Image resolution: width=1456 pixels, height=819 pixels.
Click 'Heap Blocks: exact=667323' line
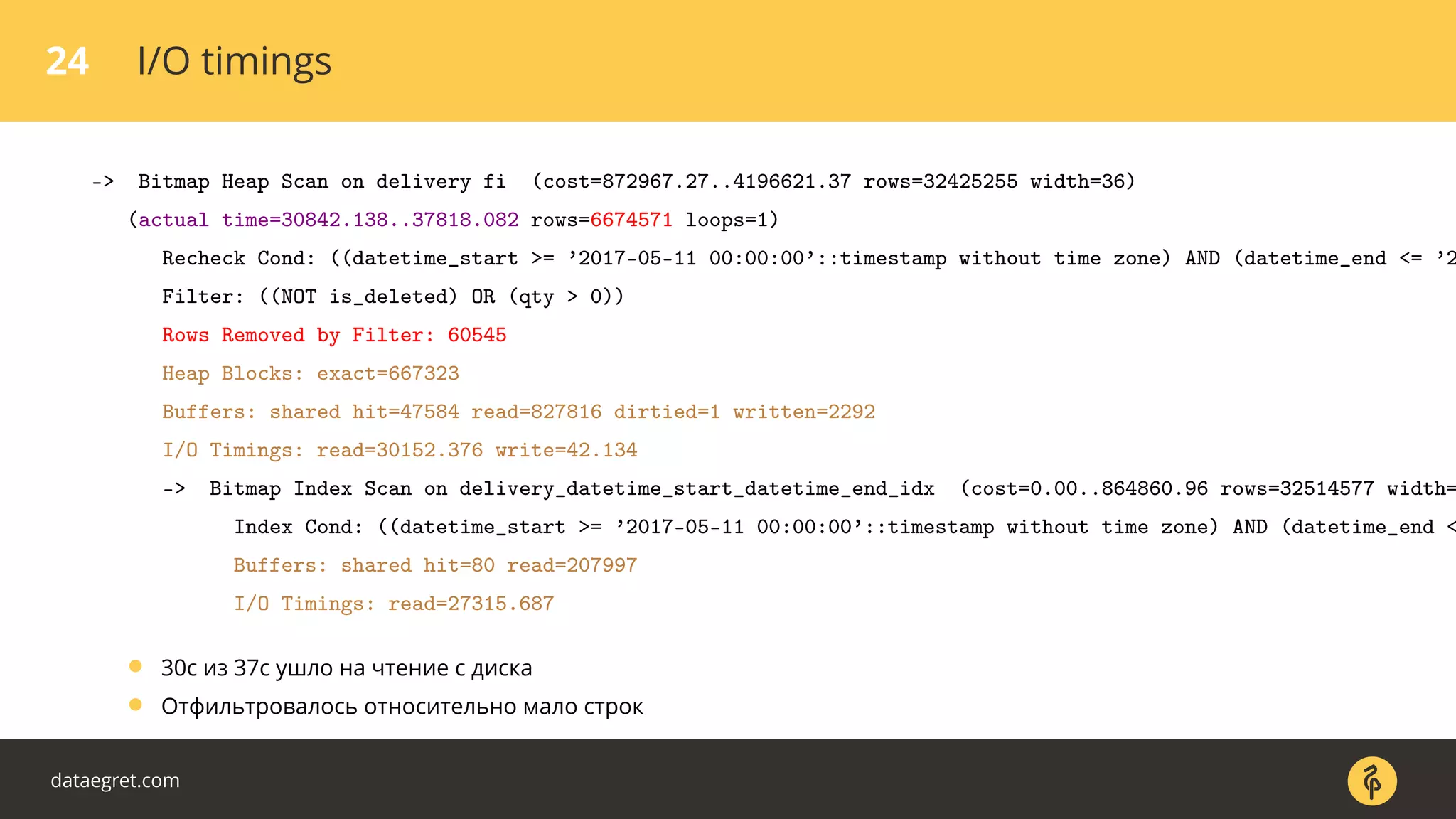point(311,373)
